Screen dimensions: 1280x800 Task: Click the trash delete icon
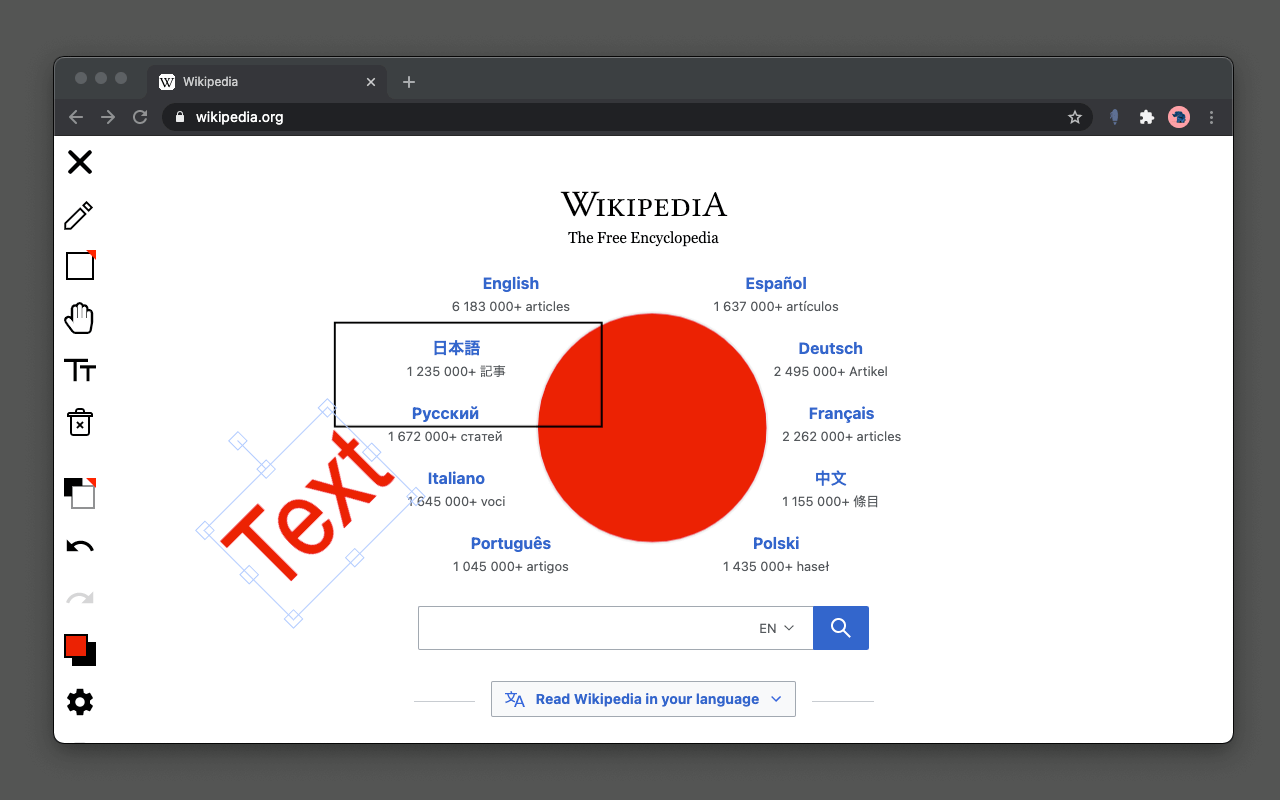[80, 422]
